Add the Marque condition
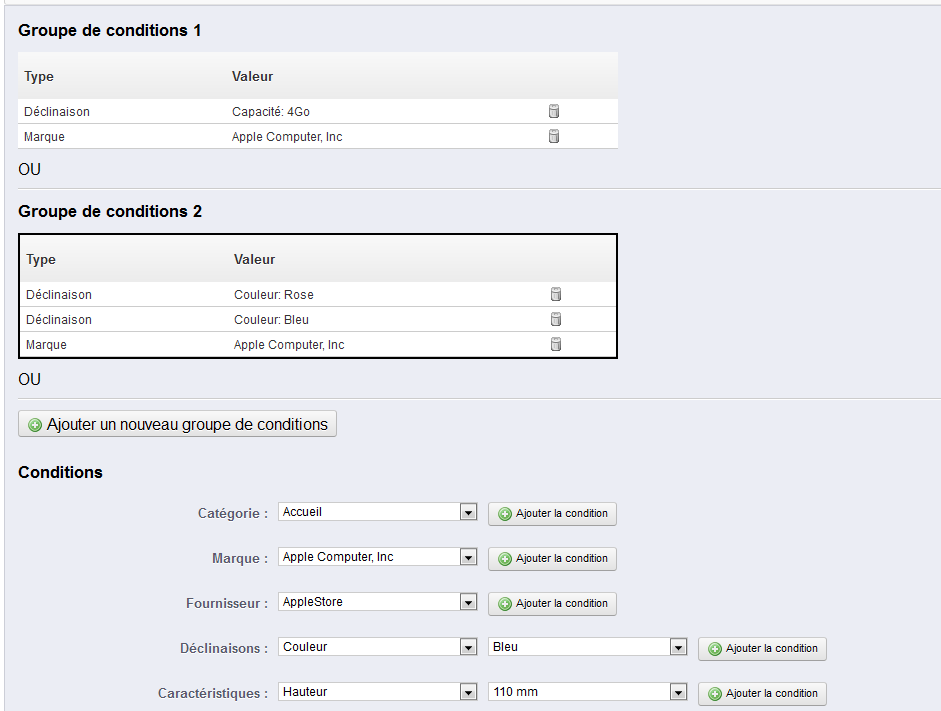This screenshot has height=711, width=941. tap(552, 559)
